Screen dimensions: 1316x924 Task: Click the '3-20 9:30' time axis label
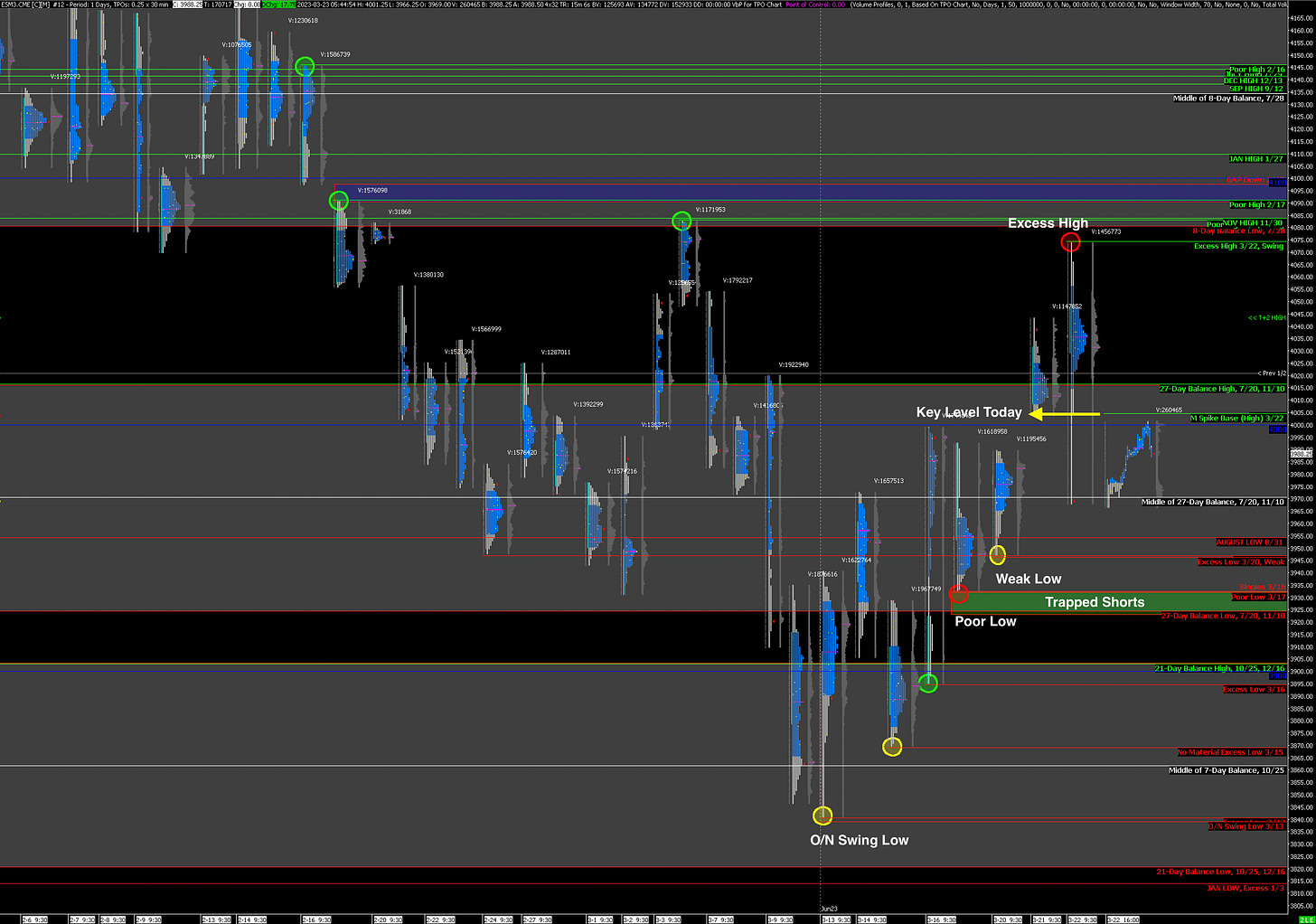coord(1008,919)
